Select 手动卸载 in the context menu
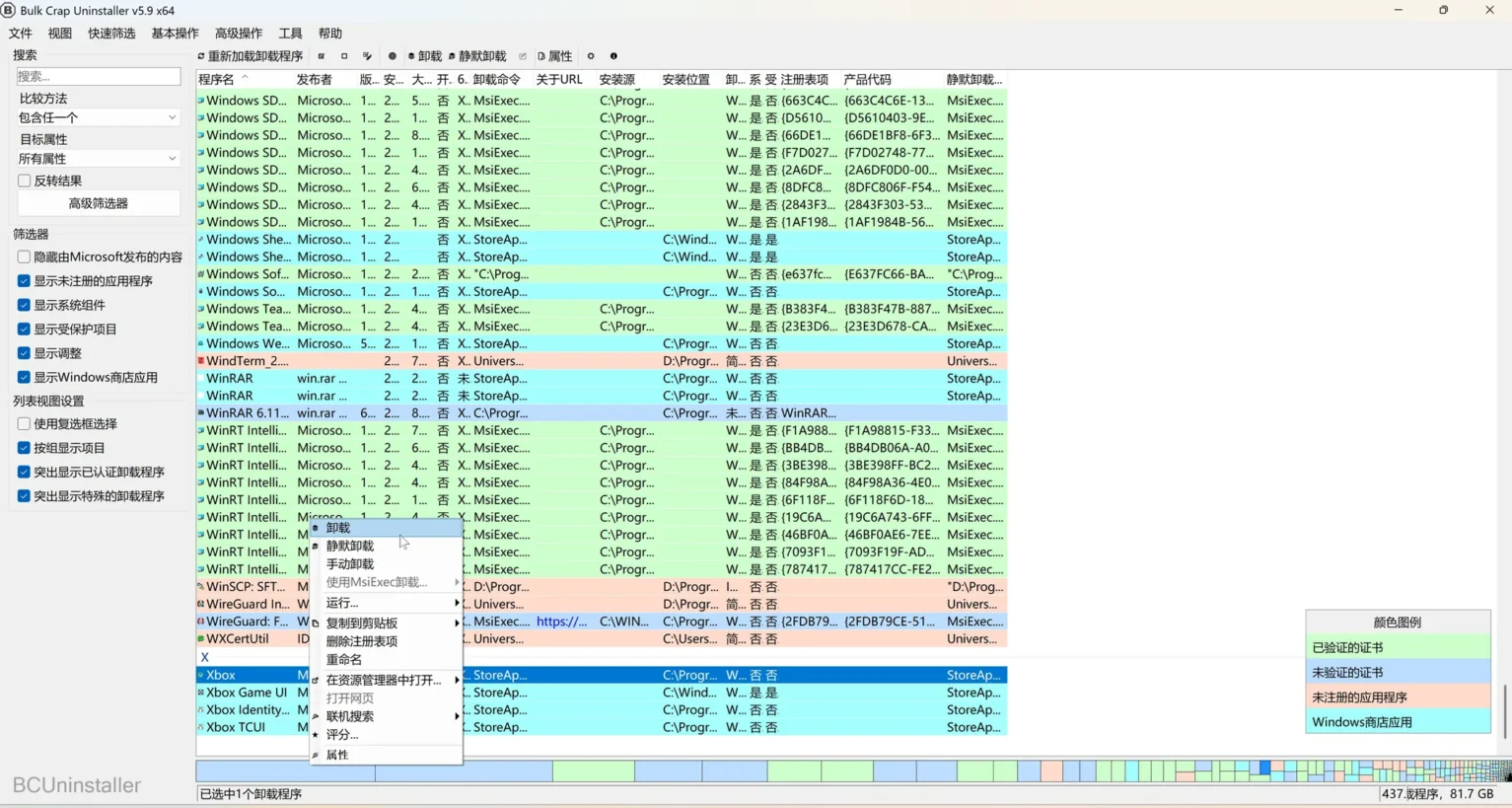The width and height of the screenshot is (1512, 808). pos(350,564)
